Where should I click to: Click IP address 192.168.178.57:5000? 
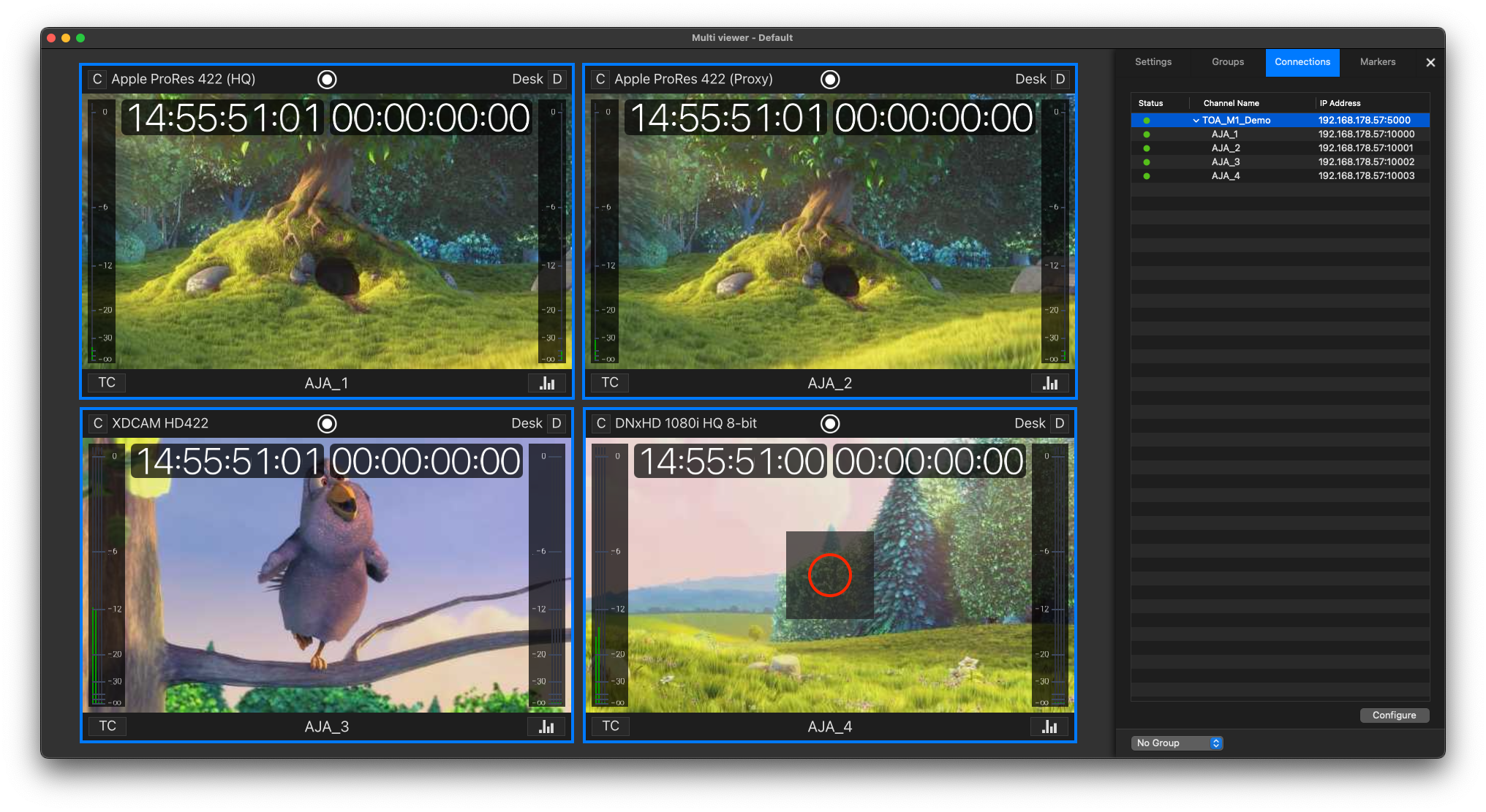(x=1364, y=121)
